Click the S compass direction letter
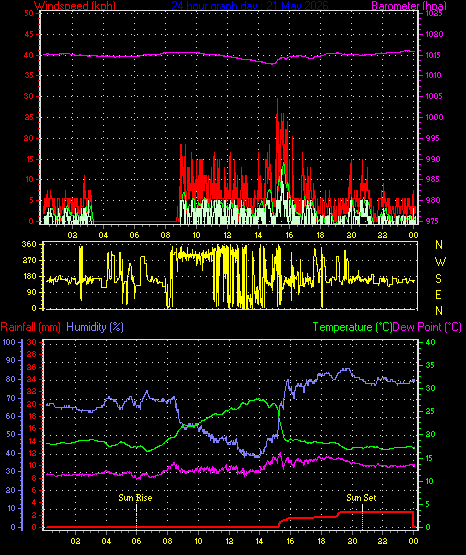Image resolution: width=466 pixels, height=555 pixels. click(x=438, y=279)
